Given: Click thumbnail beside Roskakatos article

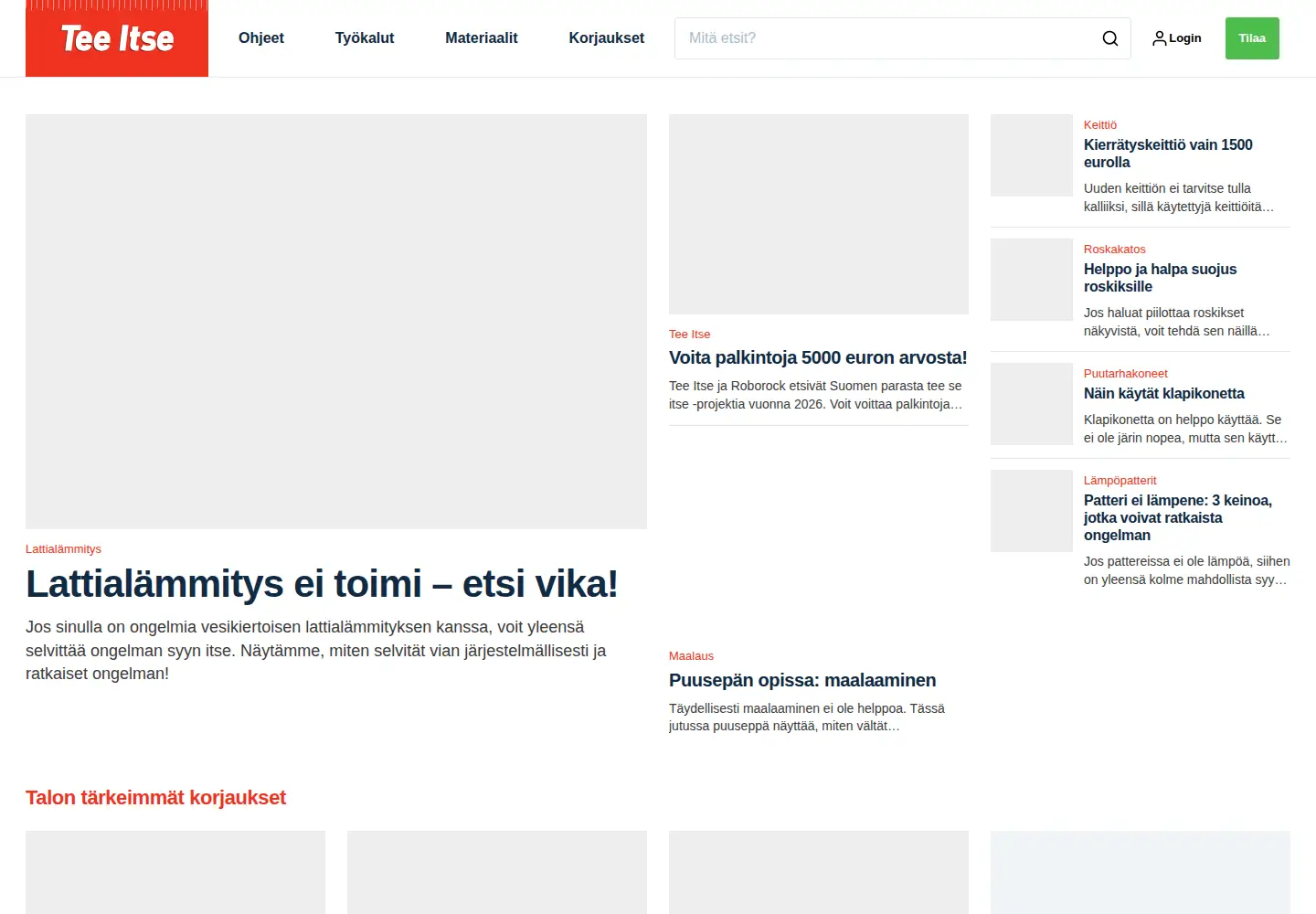Looking at the screenshot, I should (1032, 280).
